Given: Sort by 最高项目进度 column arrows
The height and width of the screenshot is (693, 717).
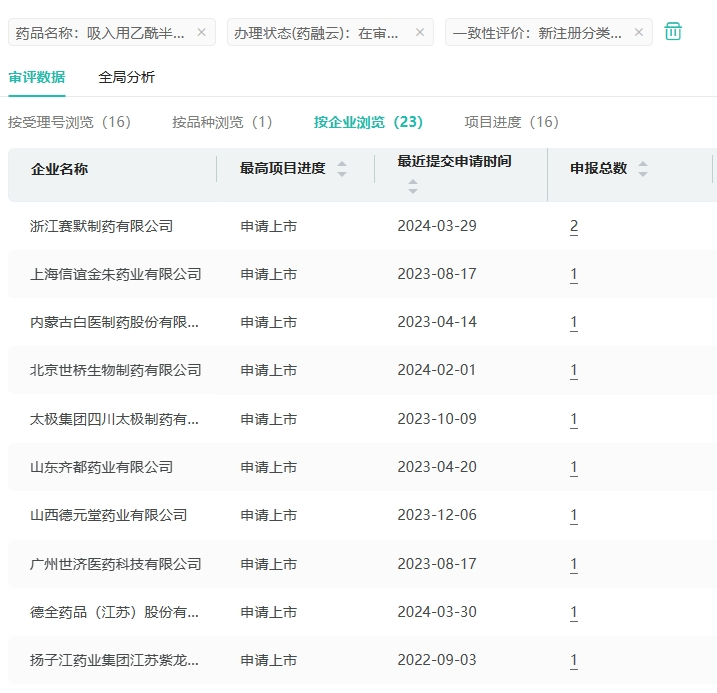Looking at the screenshot, I should pyautogui.click(x=342, y=169).
